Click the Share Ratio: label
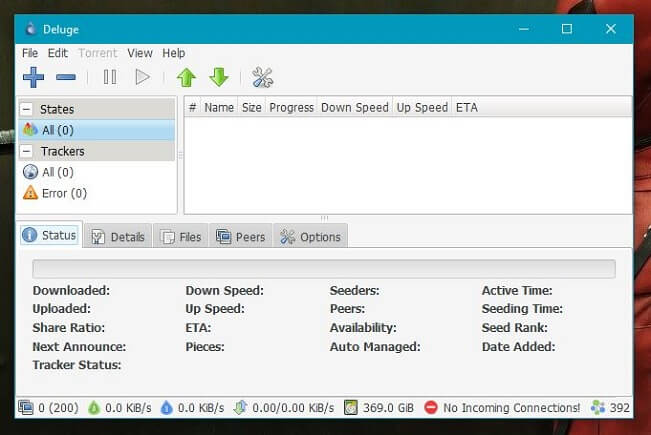Viewport: 651px width, 435px height. pyautogui.click(x=69, y=328)
